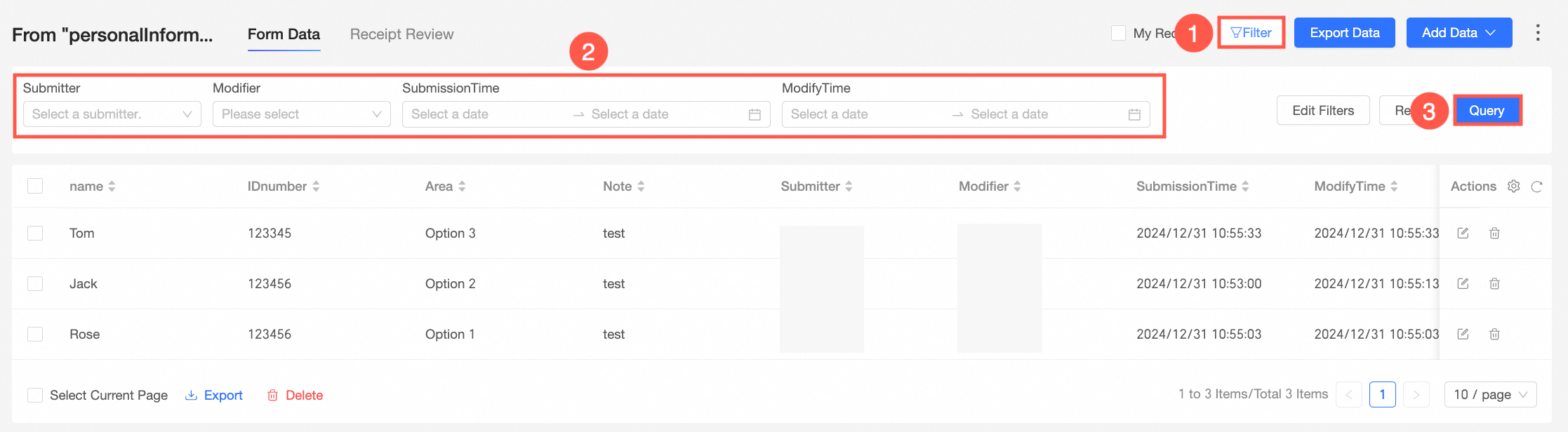Click the edit icon for Tom's row
1568x432 pixels.
(x=1463, y=234)
